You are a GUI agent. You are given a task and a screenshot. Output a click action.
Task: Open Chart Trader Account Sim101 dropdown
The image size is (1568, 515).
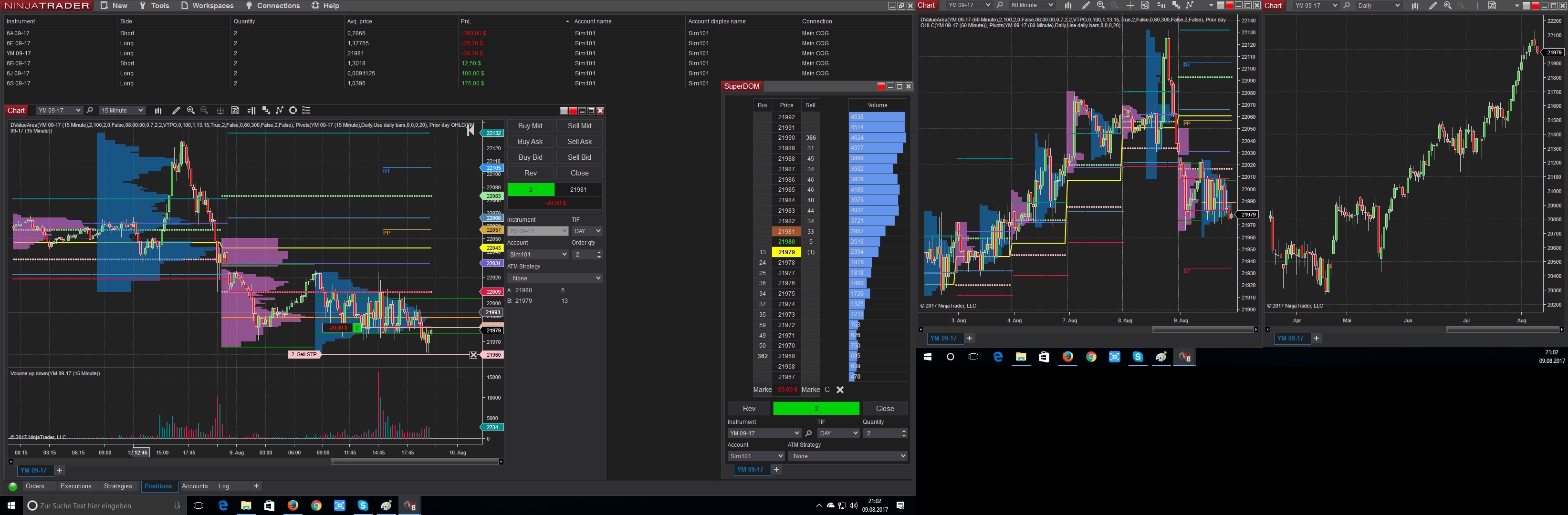point(537,255)
